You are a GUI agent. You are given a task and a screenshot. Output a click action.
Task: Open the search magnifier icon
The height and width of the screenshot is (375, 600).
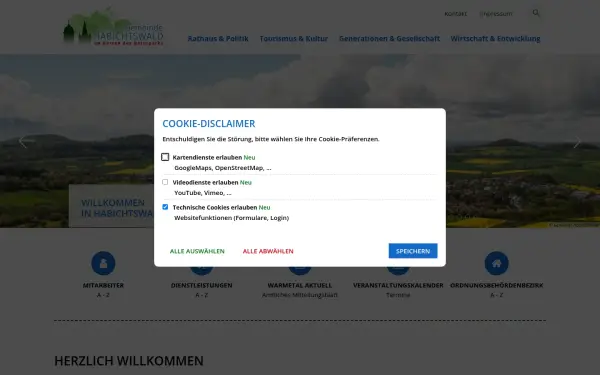[x=536, y=13]
